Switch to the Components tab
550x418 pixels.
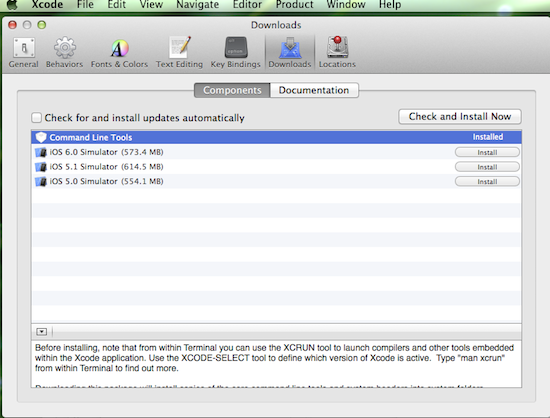click(x=232, y=90)
